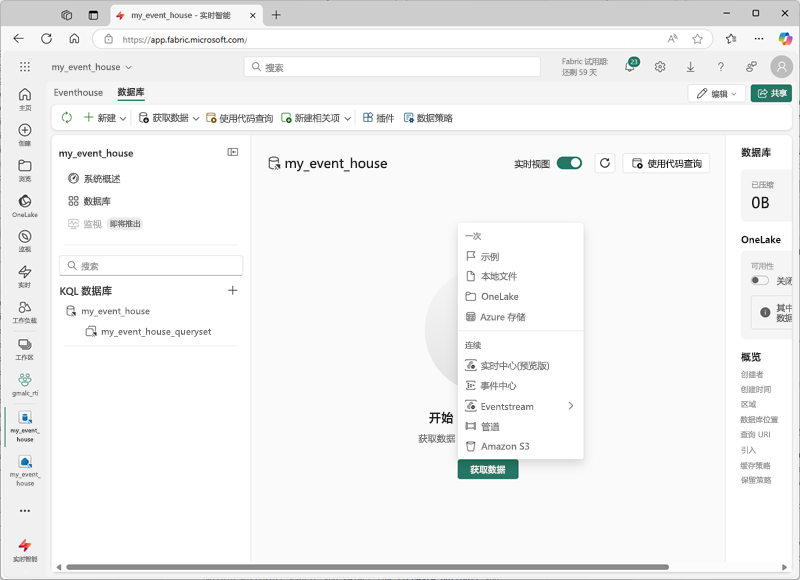Select the active my_event_house sidebar item
The image size is (800, 580).
(x=24, y=426)
